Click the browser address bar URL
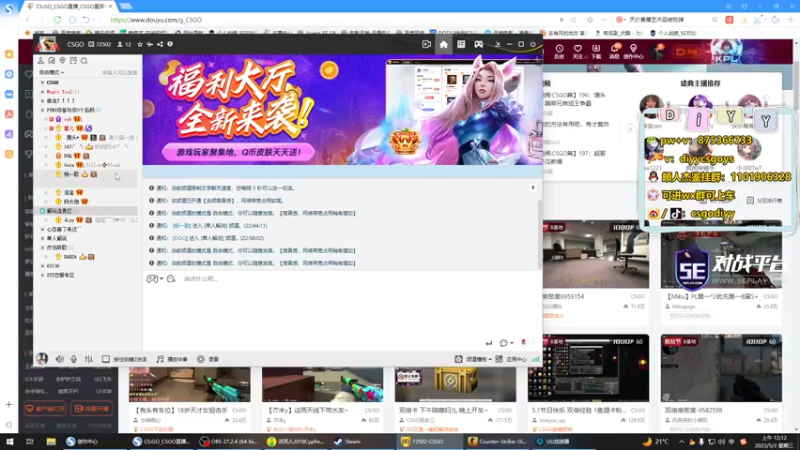The image size is (800, 450). (x=156, y=20)
